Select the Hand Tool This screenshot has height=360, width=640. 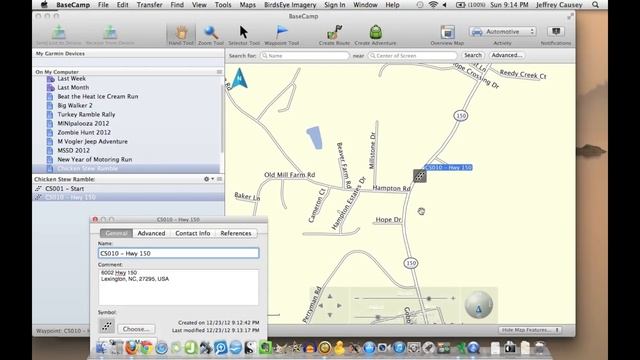click(x=181, y=34)
